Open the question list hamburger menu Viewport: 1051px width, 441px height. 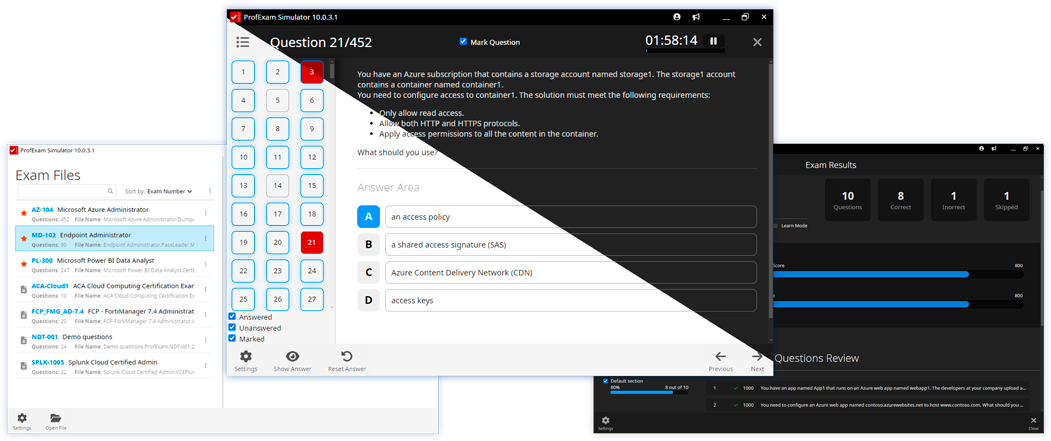[x=243, y=42]
